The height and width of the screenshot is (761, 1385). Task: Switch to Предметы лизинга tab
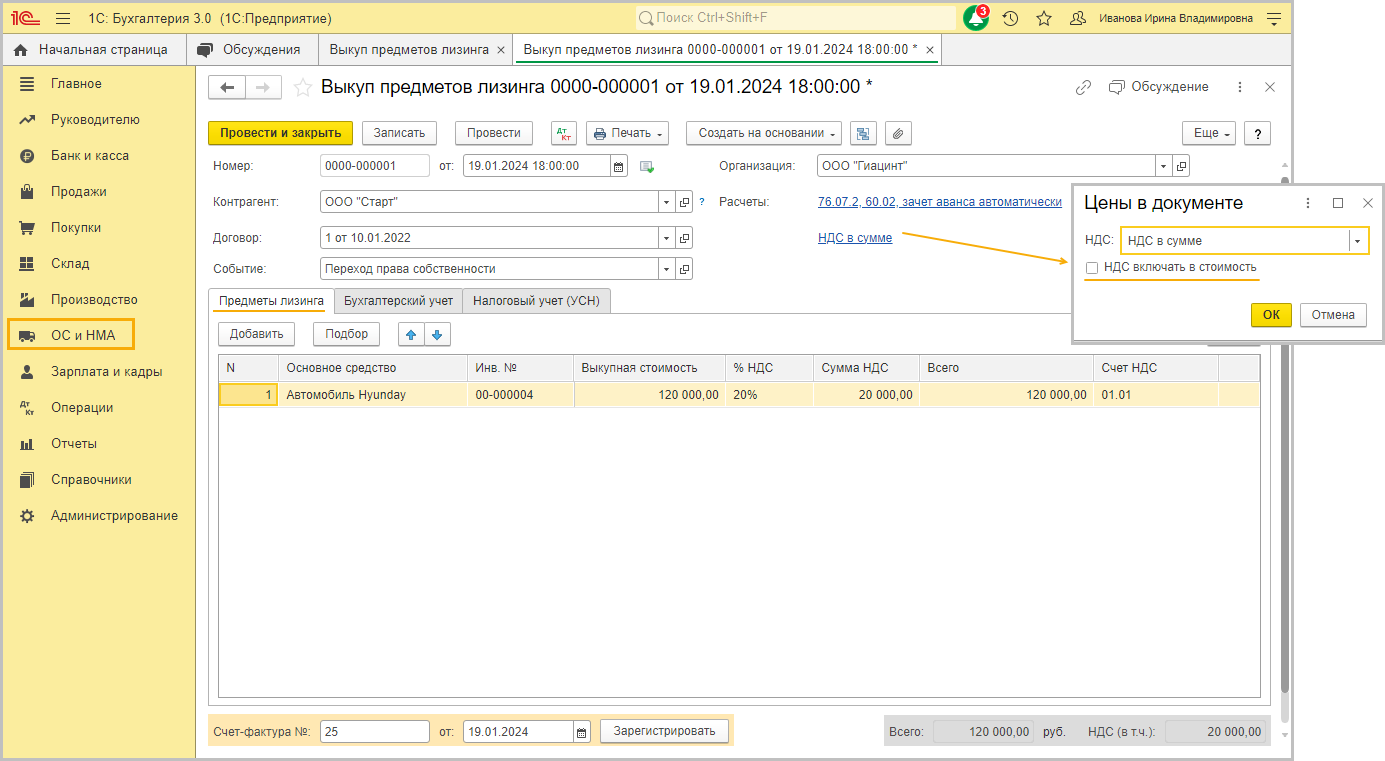click(271, 301)
